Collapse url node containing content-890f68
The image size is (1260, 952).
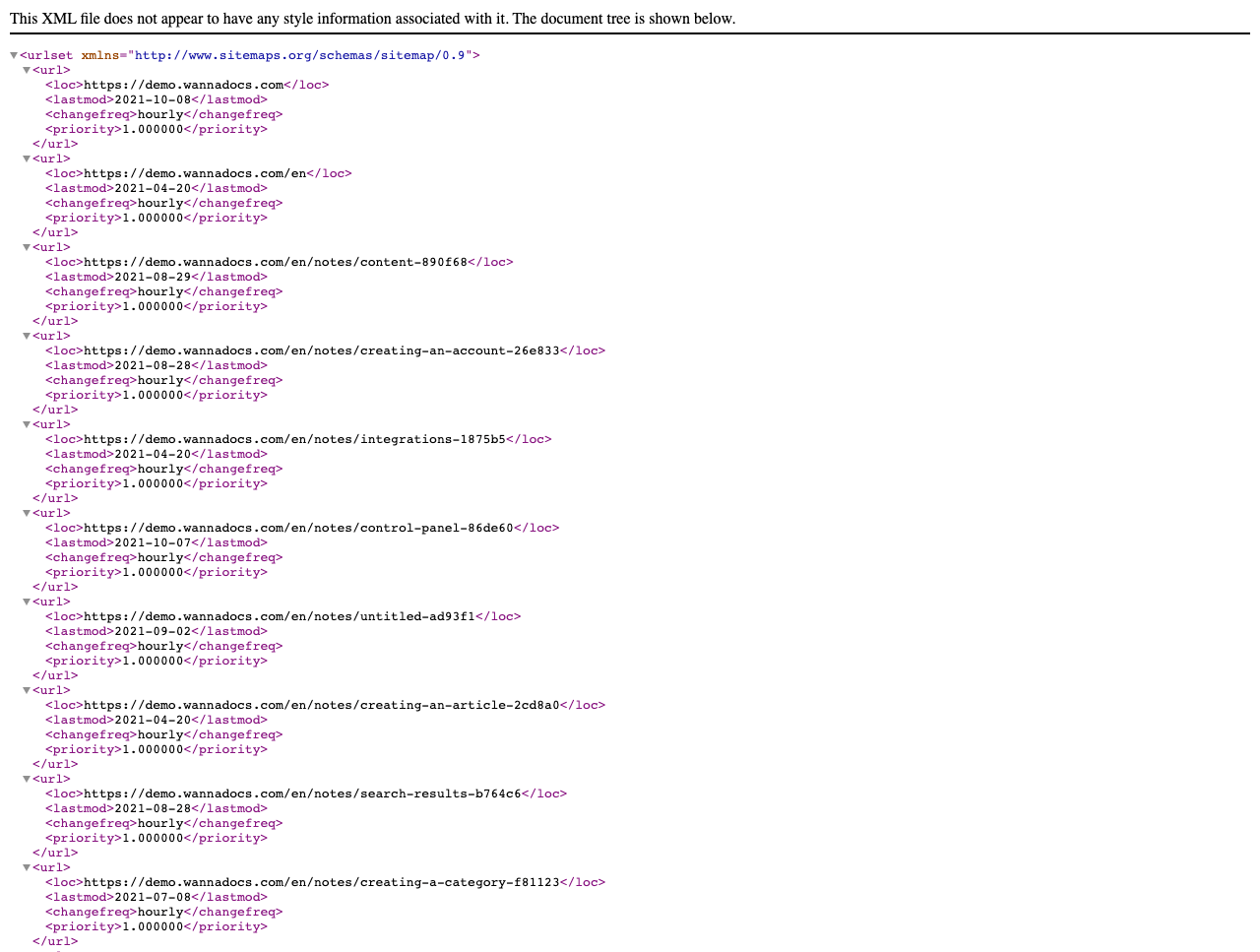coord(27,248)
